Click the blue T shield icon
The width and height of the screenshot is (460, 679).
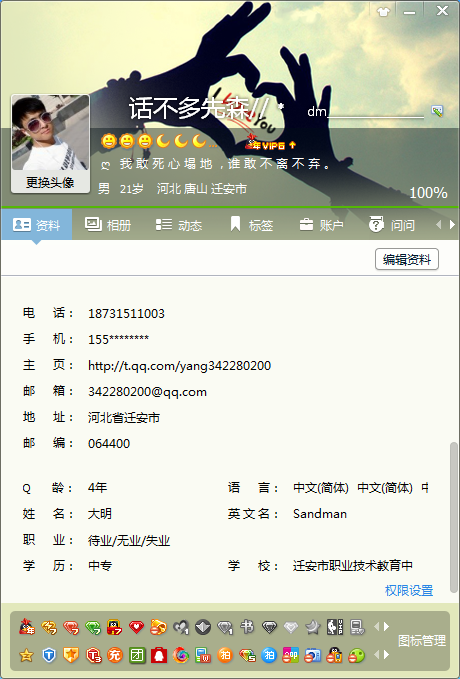[x=49, y=655]
